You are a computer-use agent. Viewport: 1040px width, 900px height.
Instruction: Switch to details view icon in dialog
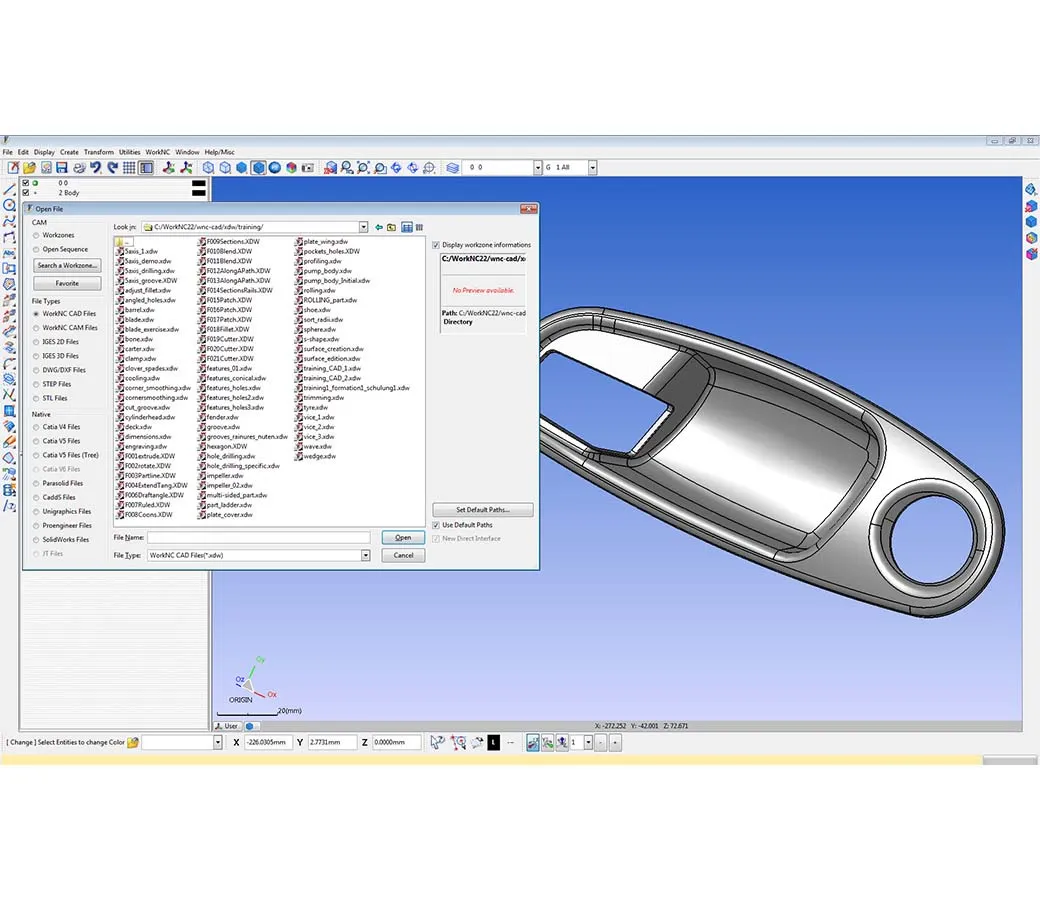[419, 227]
